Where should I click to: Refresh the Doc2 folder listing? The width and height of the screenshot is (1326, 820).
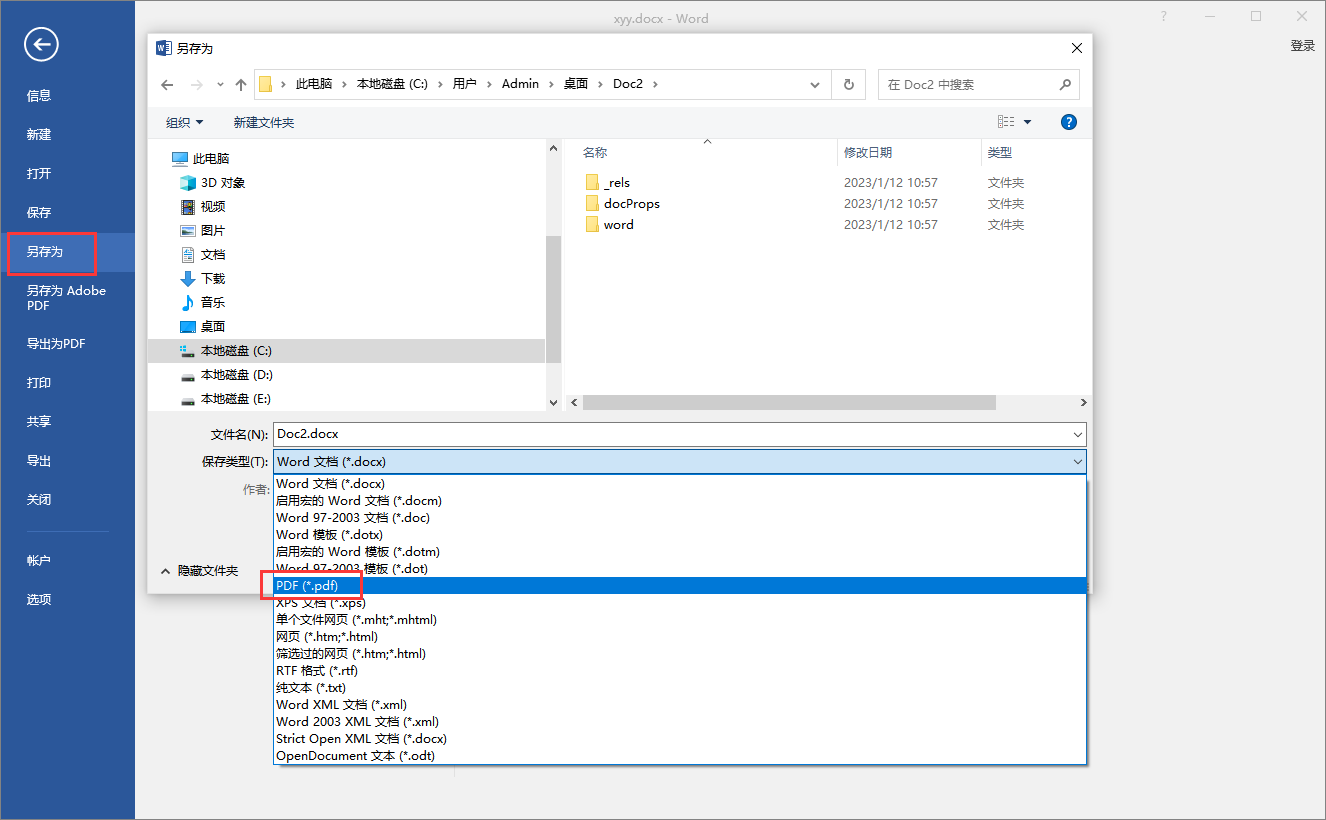(848, 85)
